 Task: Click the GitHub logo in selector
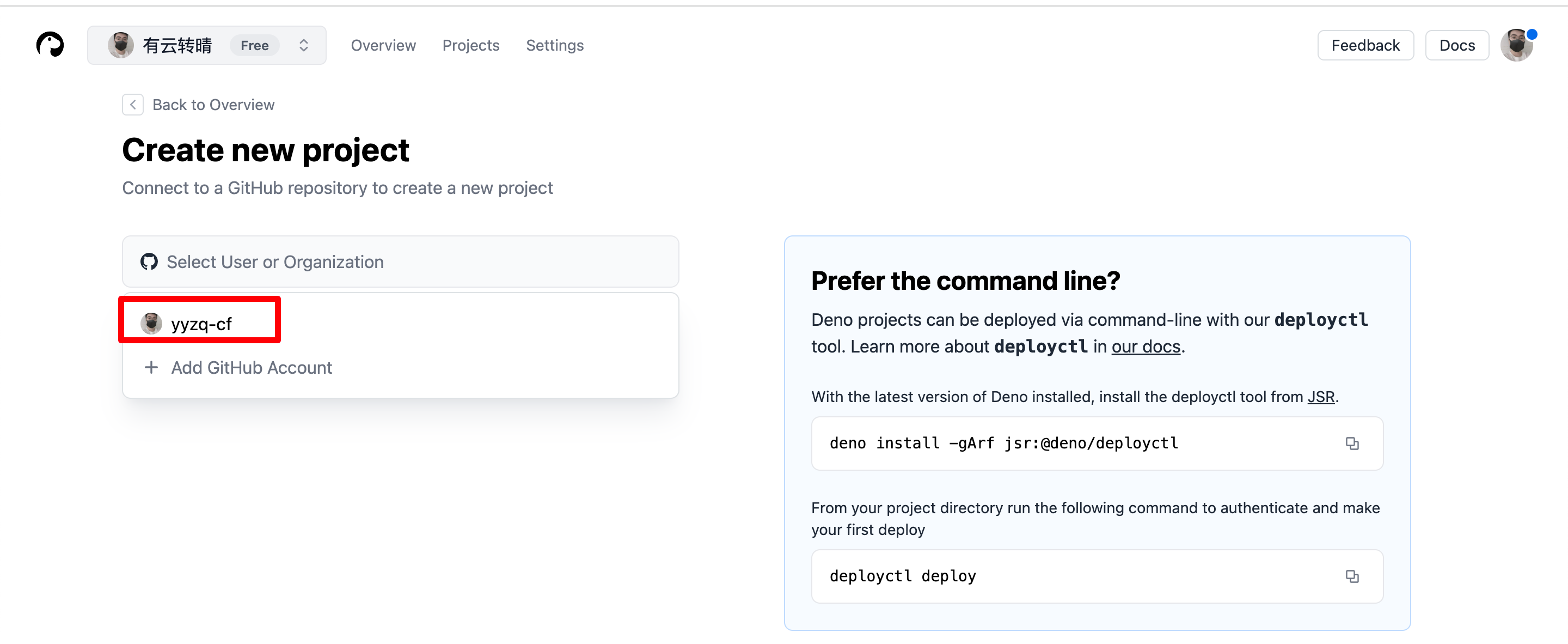149,262
